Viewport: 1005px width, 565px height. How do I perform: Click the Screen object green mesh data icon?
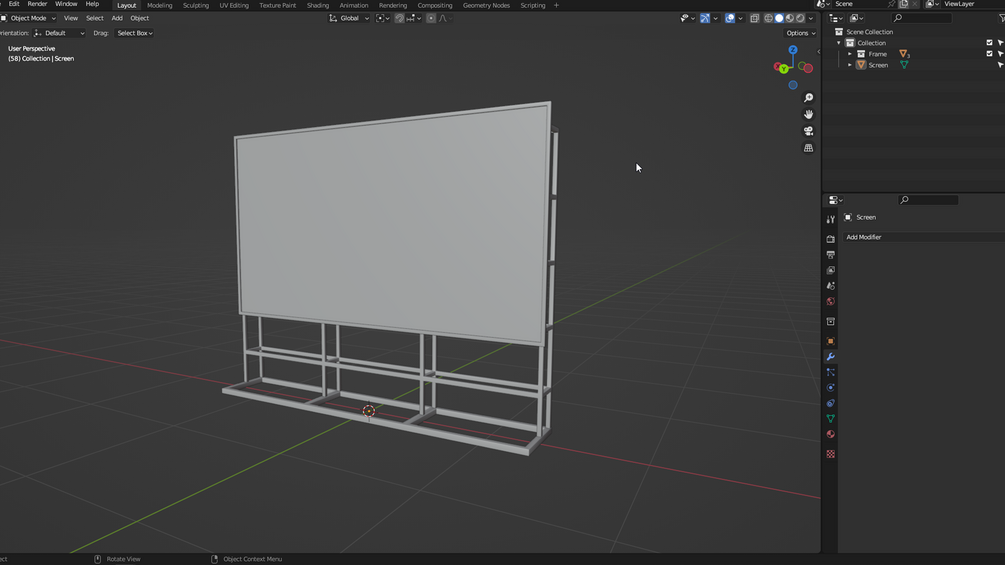click(x=904, y=65)
